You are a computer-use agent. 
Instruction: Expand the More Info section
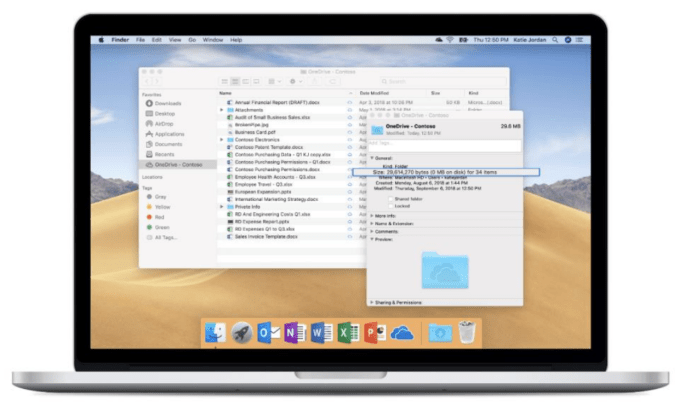pos(372,216)
